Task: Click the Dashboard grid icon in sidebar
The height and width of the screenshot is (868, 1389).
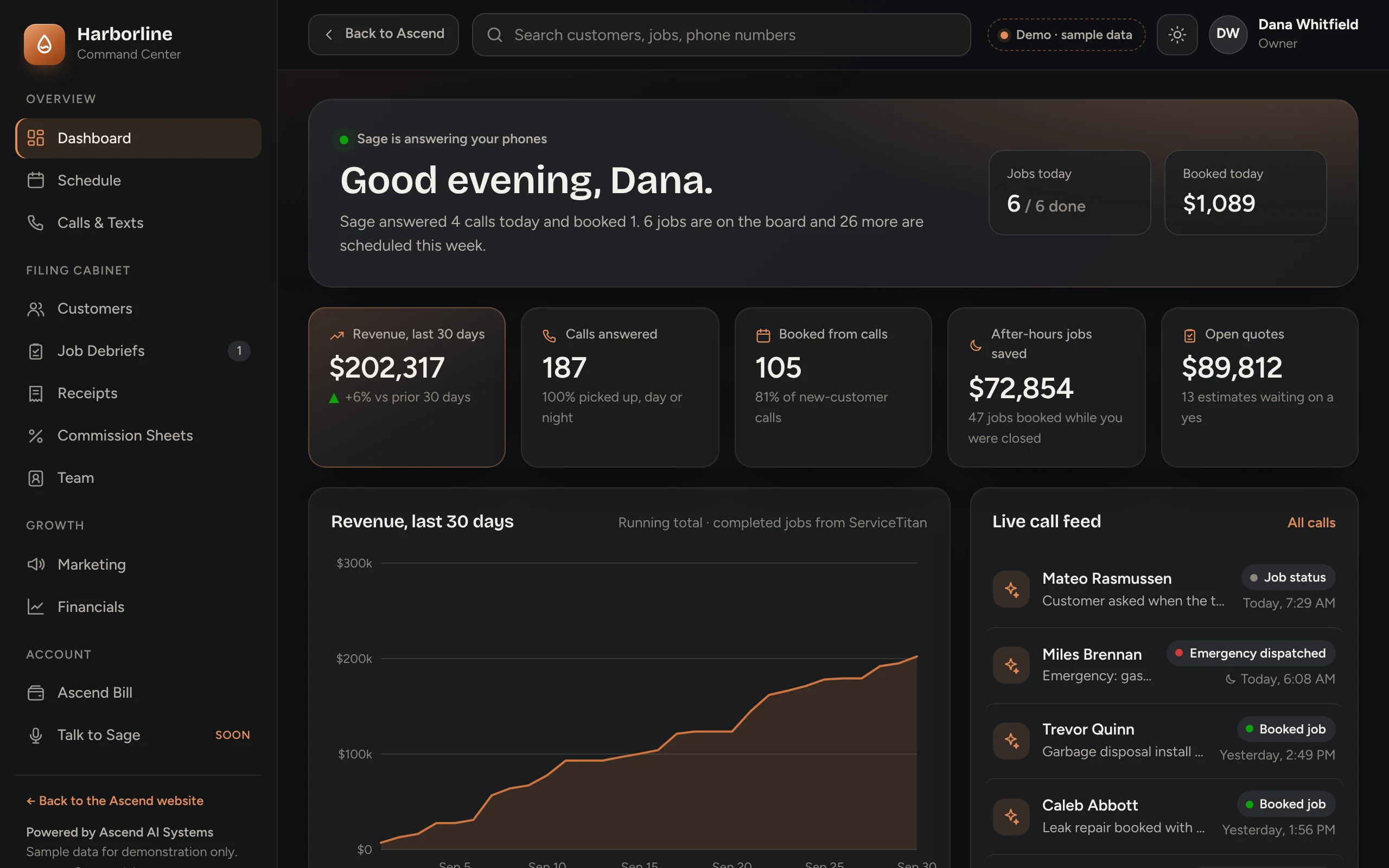Action: [x=36, y=138]
